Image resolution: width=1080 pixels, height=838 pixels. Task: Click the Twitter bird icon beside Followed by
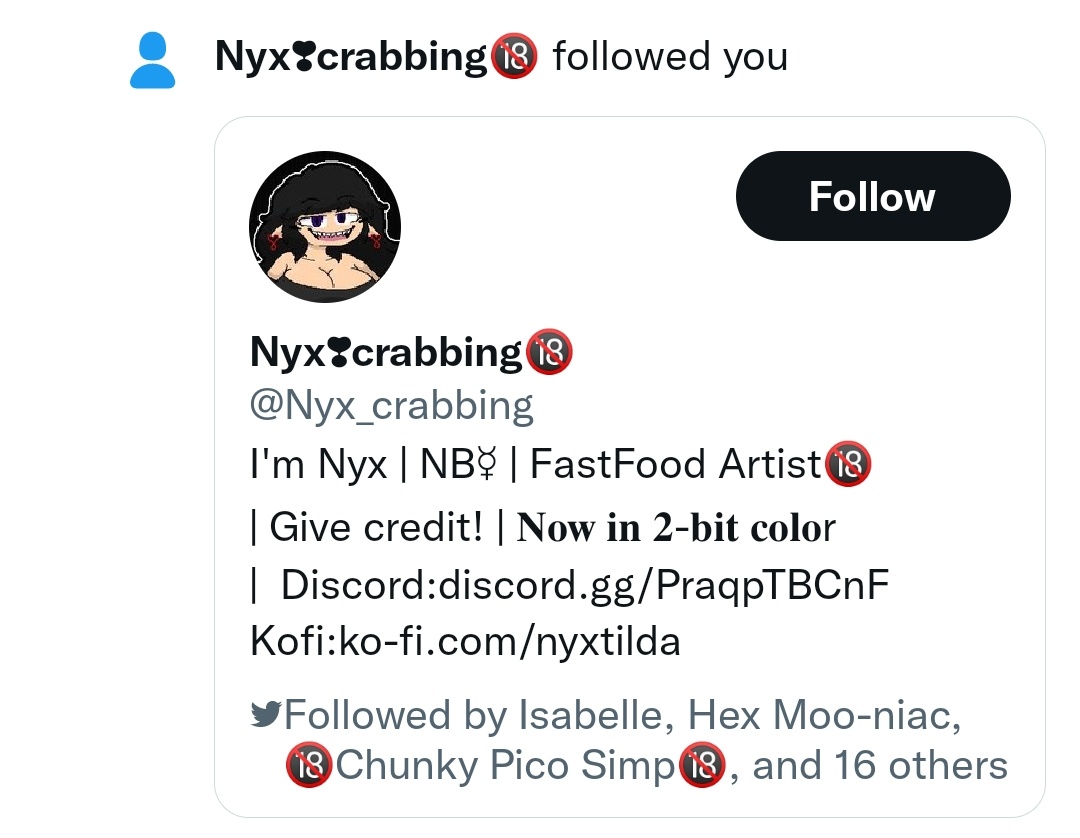[x=266, y=715]
